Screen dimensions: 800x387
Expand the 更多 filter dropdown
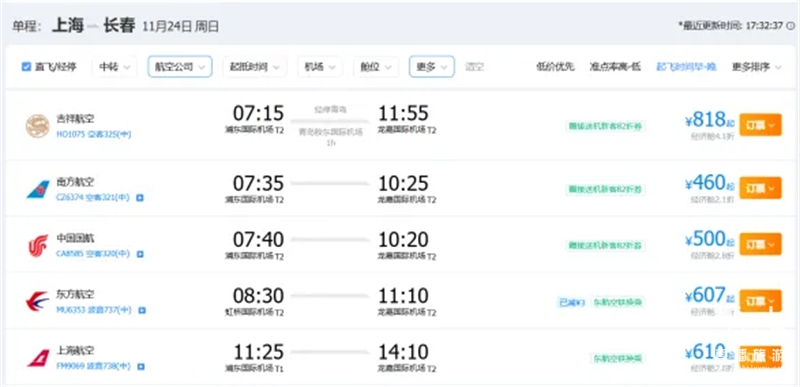(432, 67)
